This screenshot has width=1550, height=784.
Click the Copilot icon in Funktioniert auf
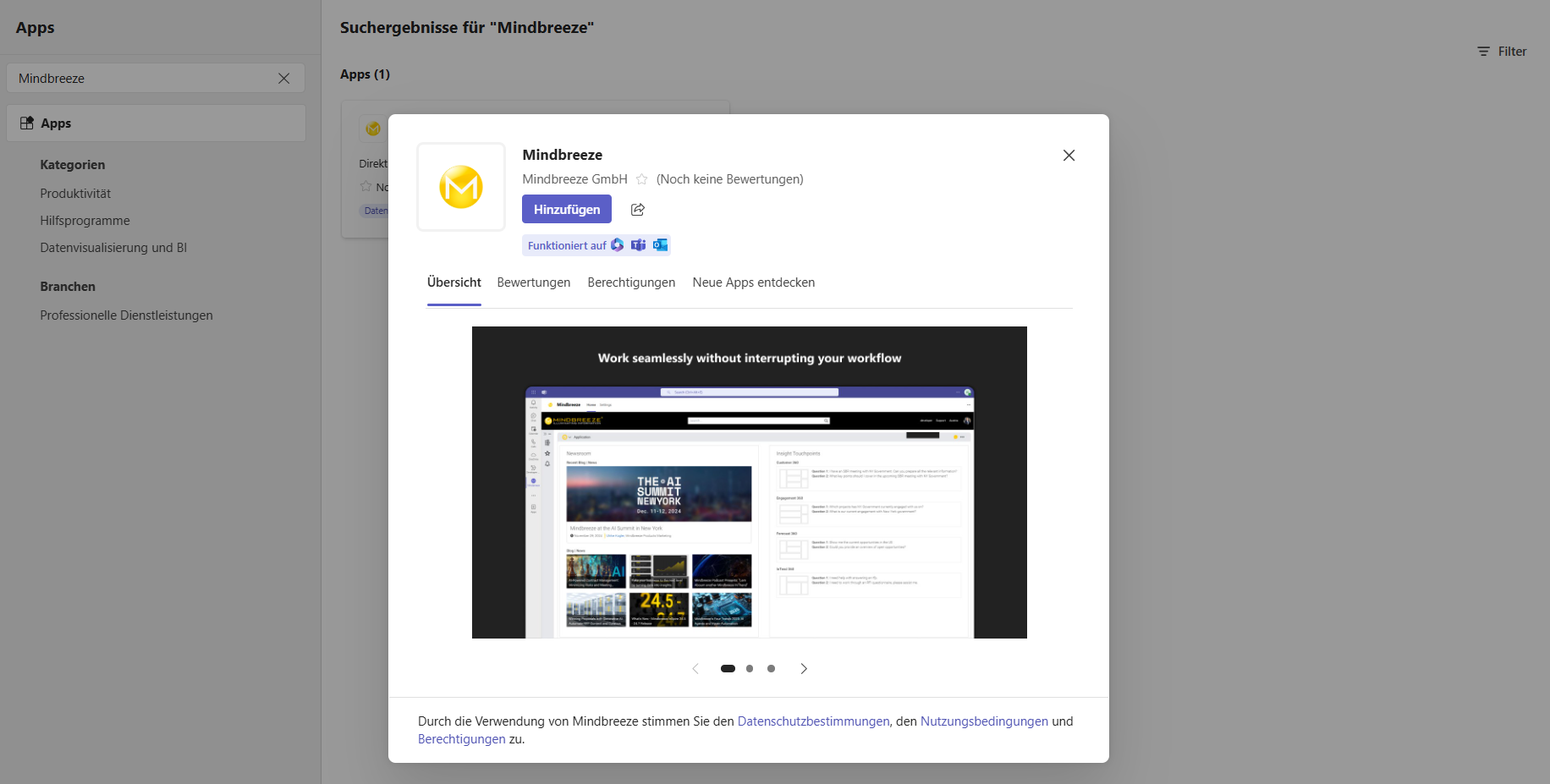click(618, 245)
